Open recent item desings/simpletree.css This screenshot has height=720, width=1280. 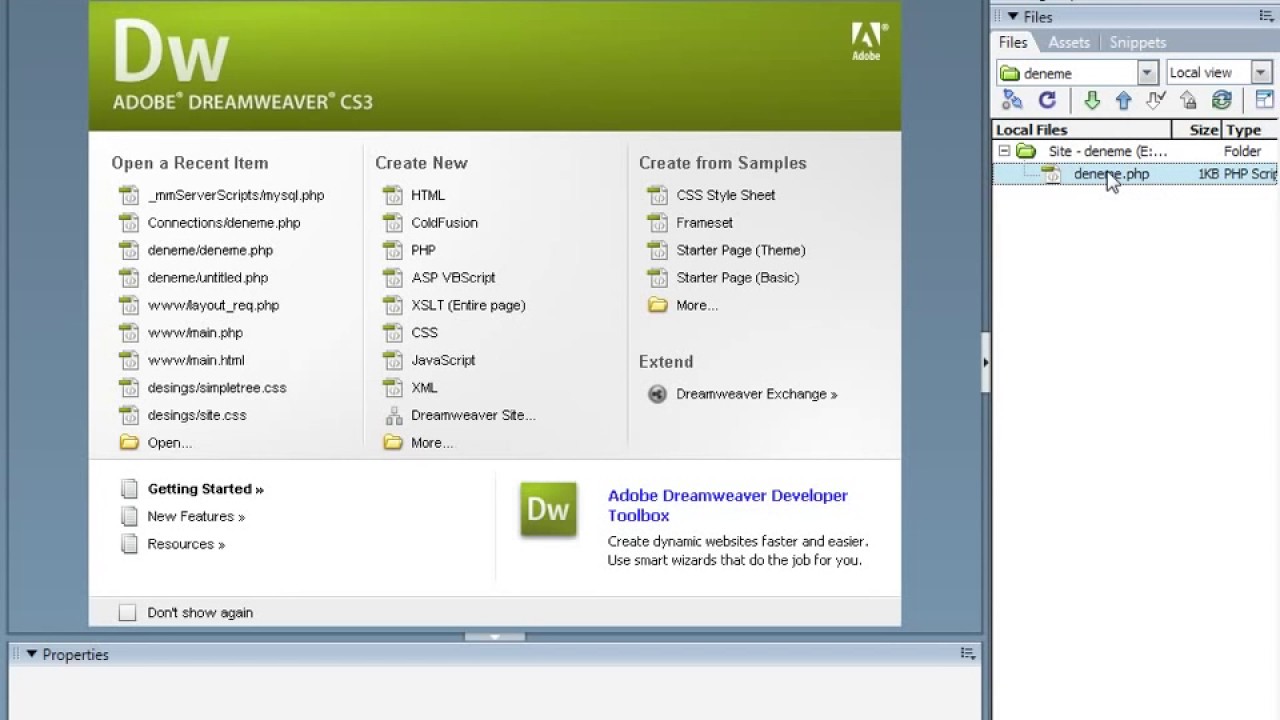coord(217,388)
